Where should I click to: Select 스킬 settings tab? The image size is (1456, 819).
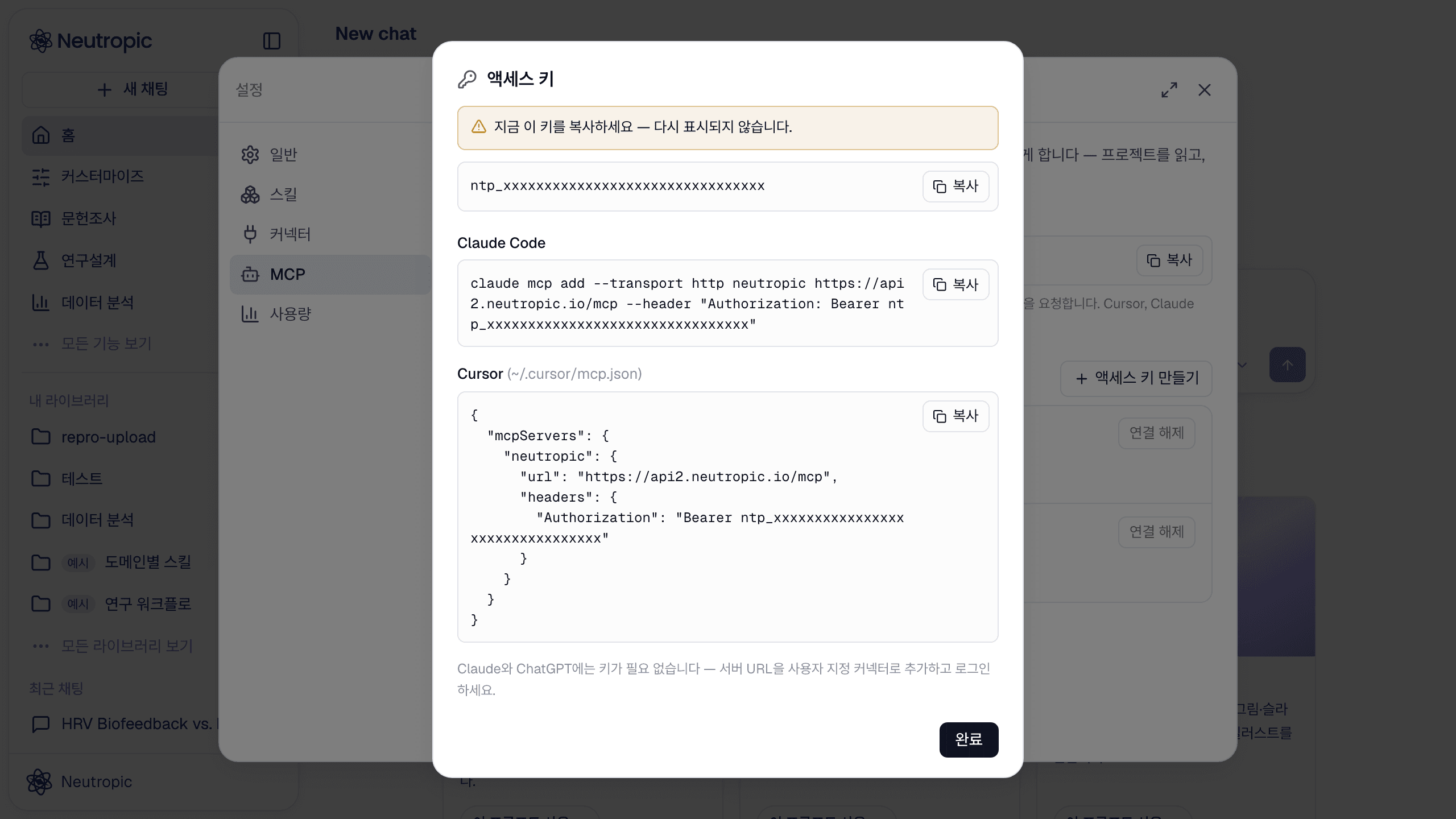coord(330,195)
